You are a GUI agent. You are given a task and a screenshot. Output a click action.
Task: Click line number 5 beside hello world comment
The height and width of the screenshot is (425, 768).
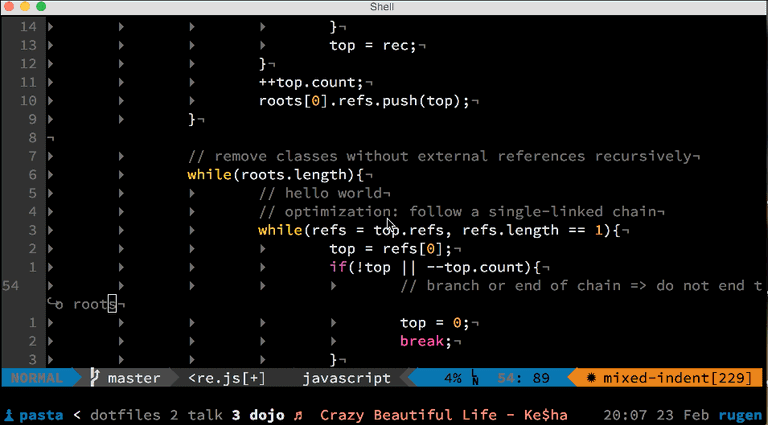click(33, 193)
